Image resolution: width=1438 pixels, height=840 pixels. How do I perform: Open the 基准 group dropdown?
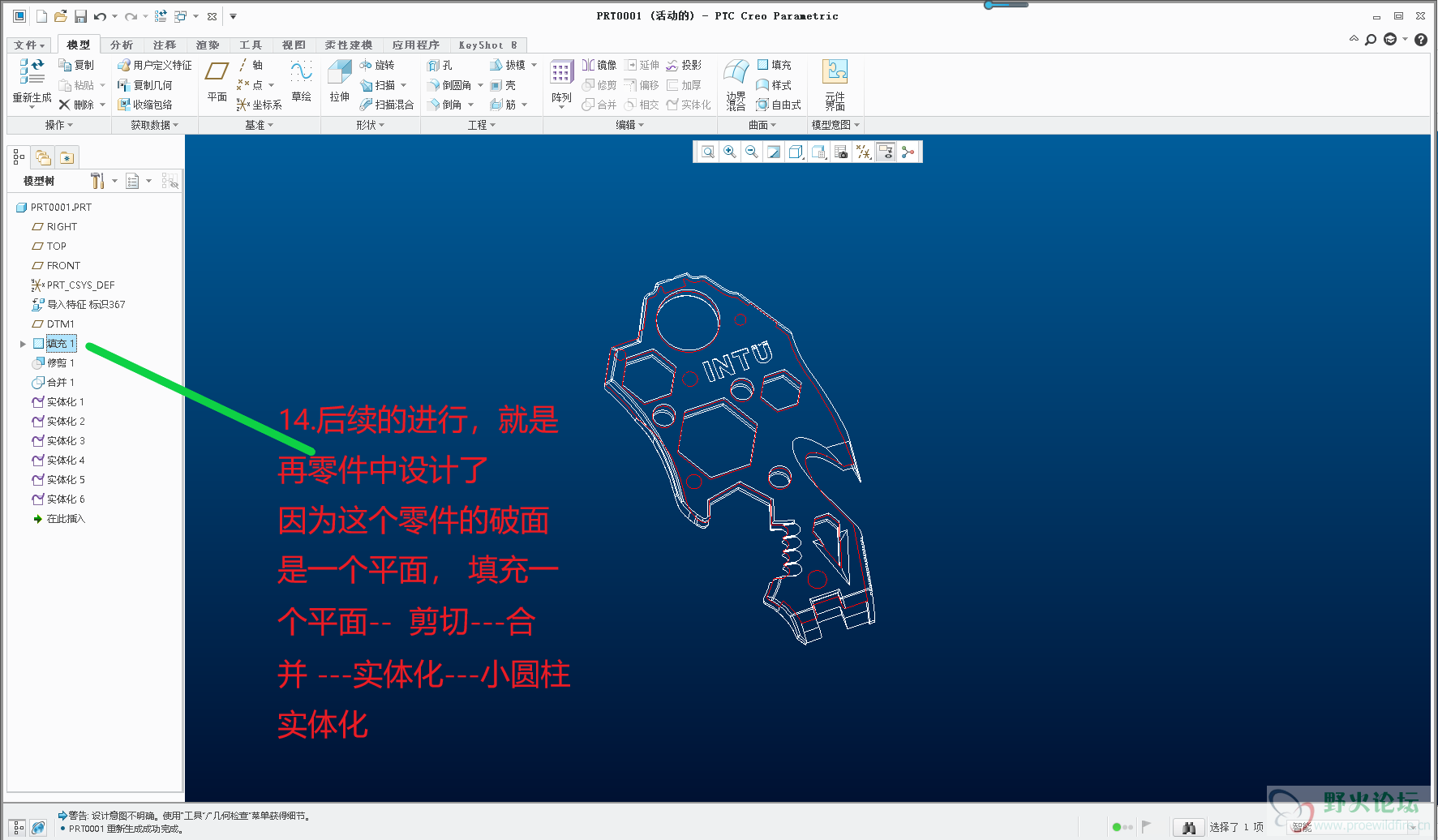click(260, 125)
